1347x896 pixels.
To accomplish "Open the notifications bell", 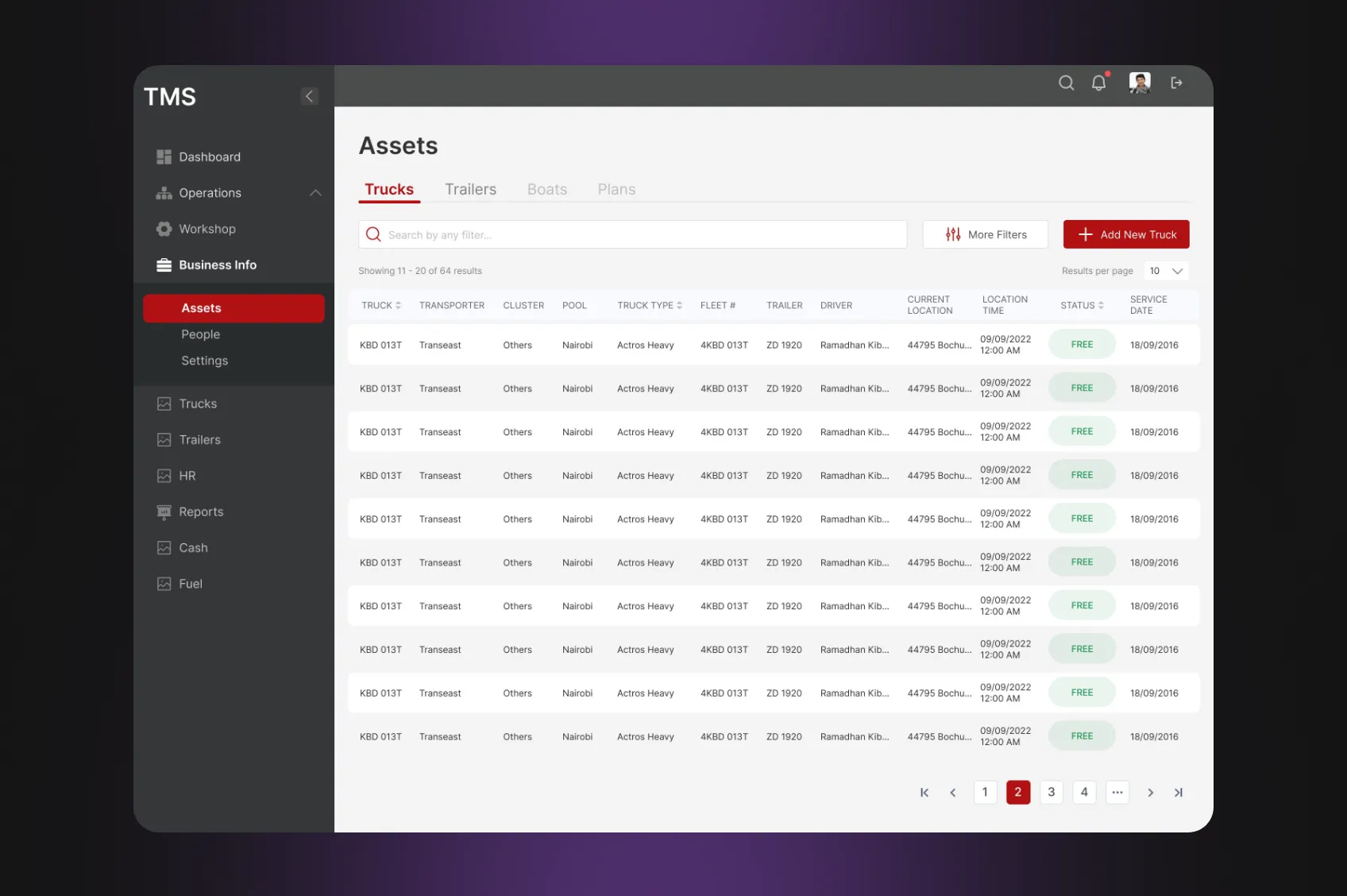I will coord(1098,83).
